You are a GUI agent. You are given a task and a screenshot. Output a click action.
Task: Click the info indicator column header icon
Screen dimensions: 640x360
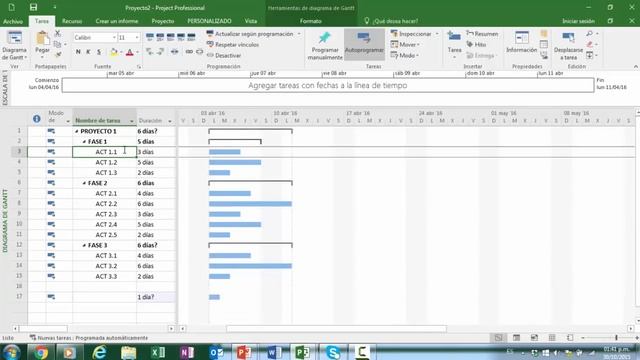(x=36, y=119)
